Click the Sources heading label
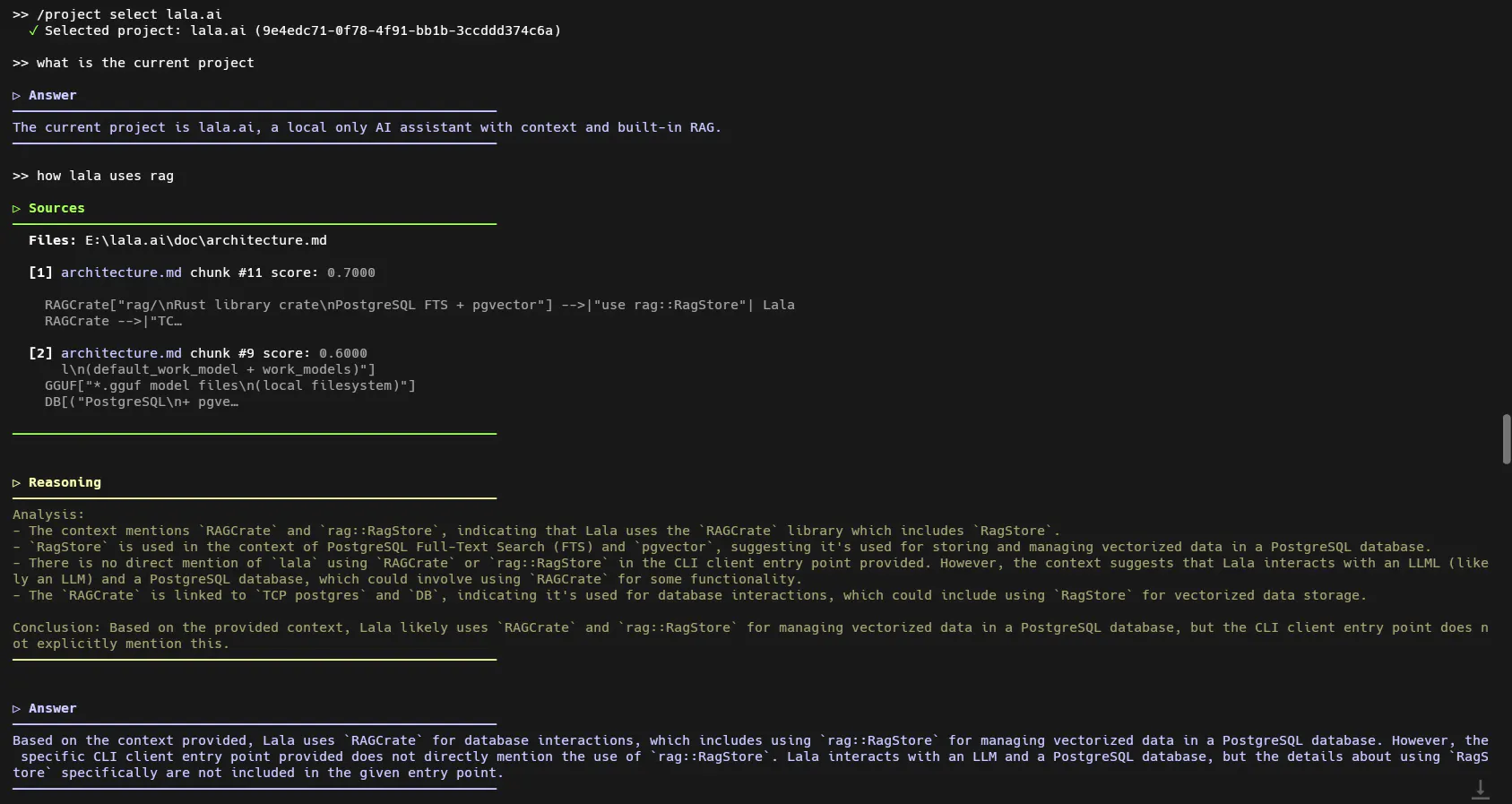 [56, 208]
